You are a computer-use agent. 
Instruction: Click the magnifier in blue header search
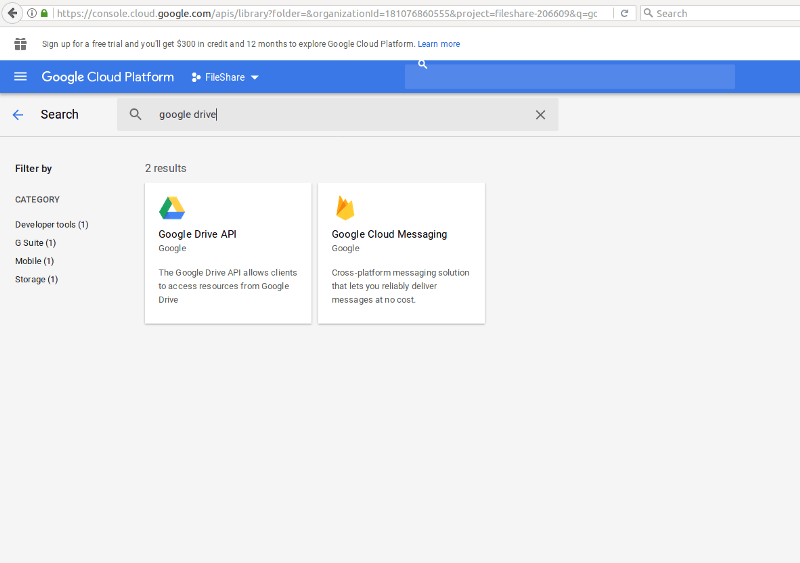pyautogui.click(x=422, y=64)
